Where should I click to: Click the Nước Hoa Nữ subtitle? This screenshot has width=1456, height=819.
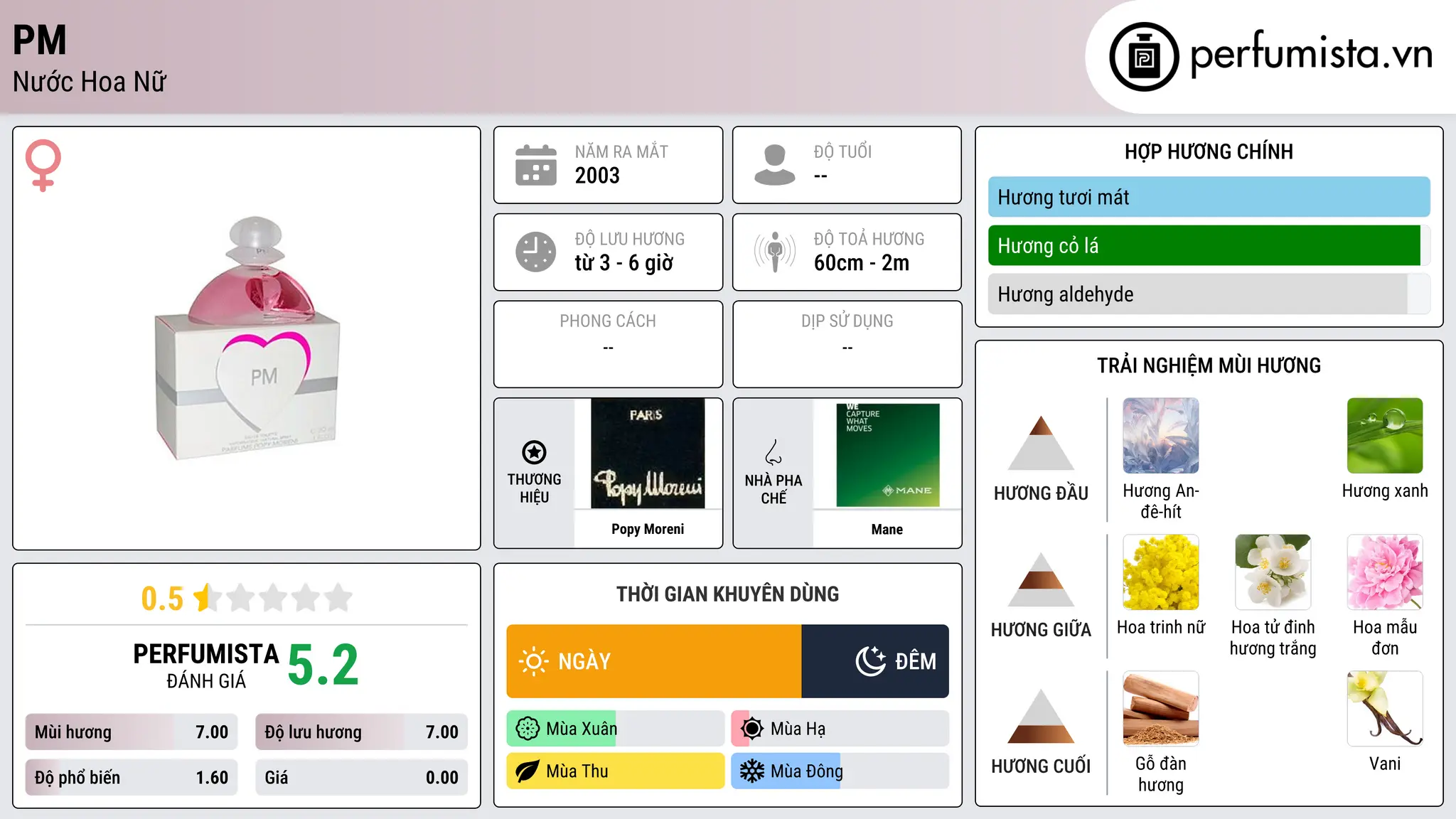(x=90, y=82)
